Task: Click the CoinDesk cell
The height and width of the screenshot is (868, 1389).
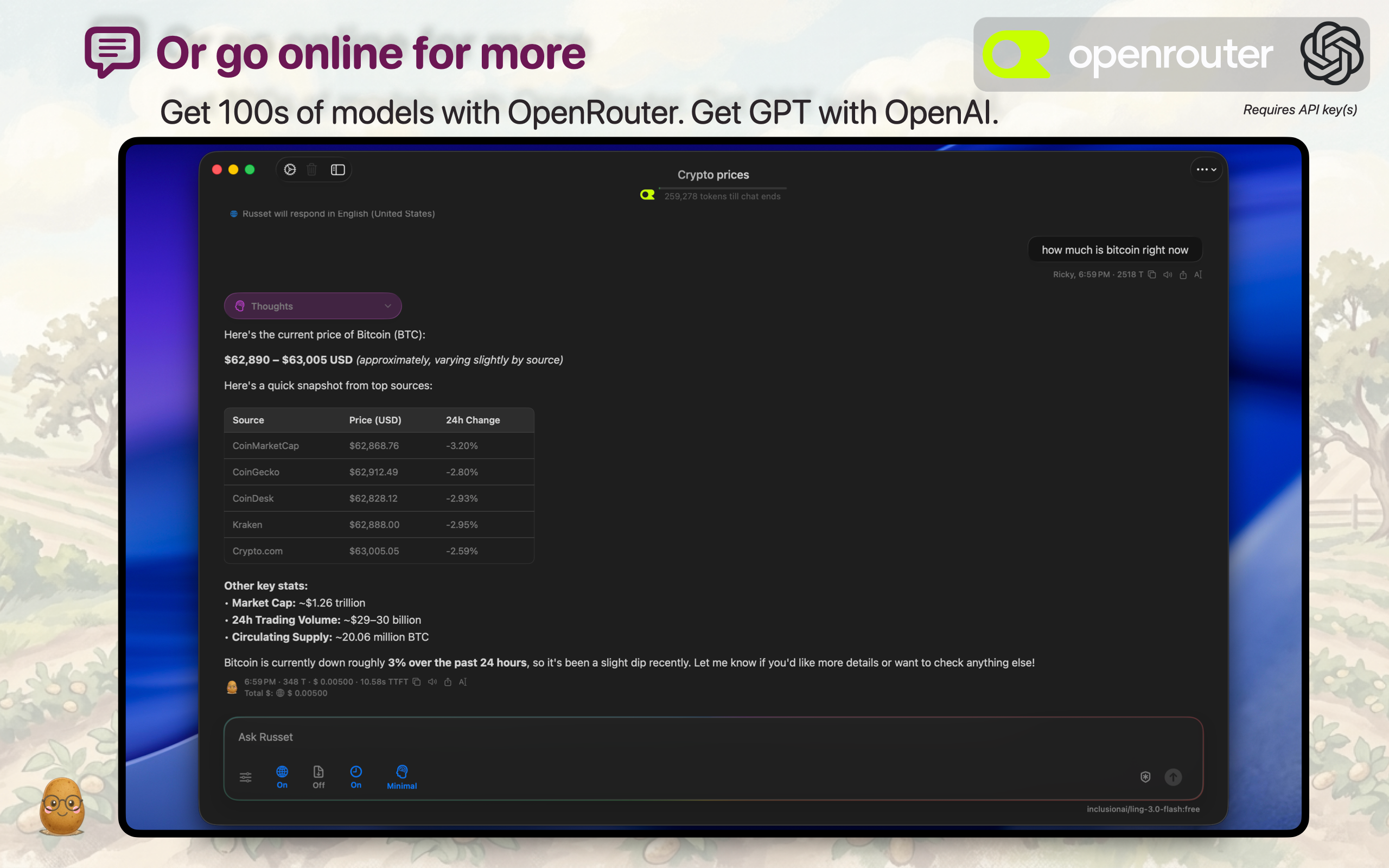Action: 253,499
